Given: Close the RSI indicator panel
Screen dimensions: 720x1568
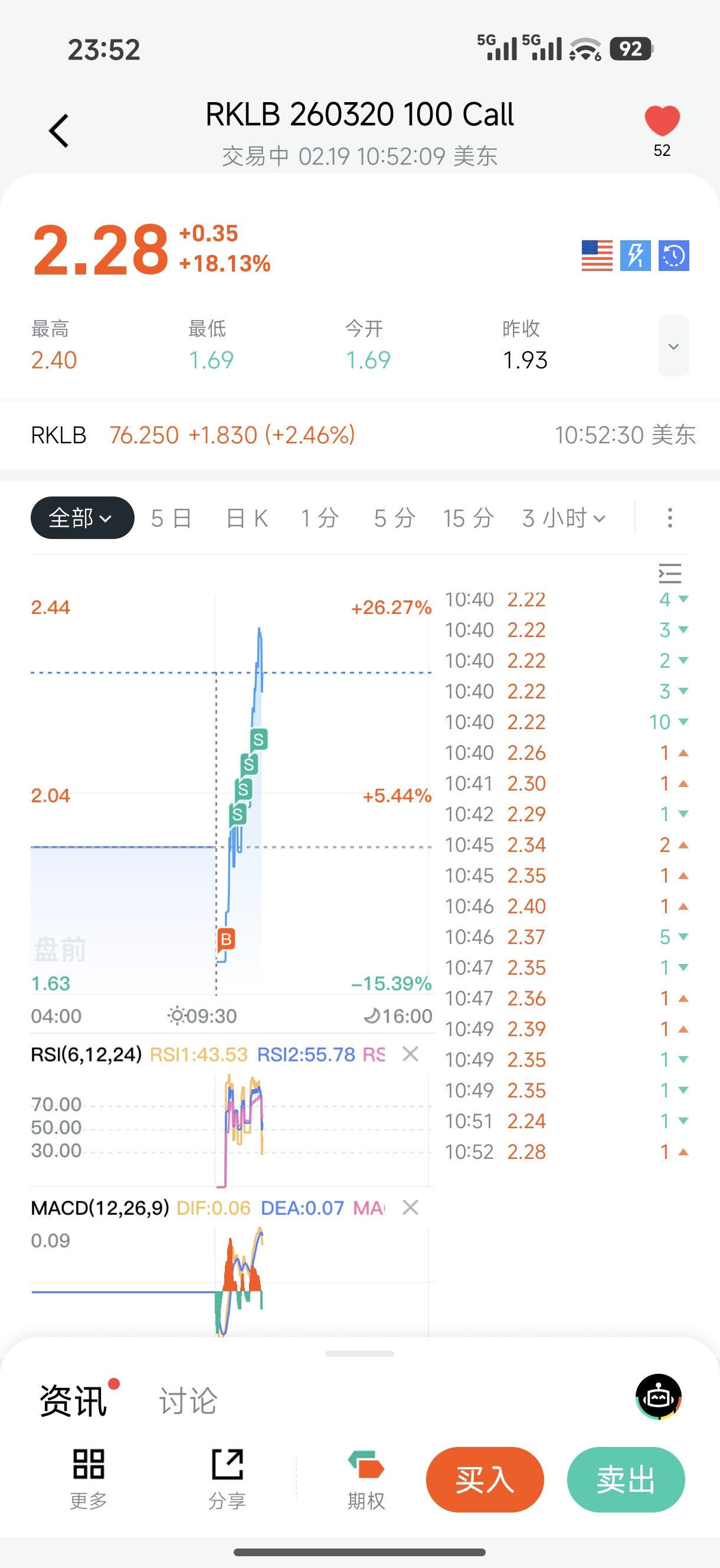Looking at the screenshot, I should click(411, 1054).
